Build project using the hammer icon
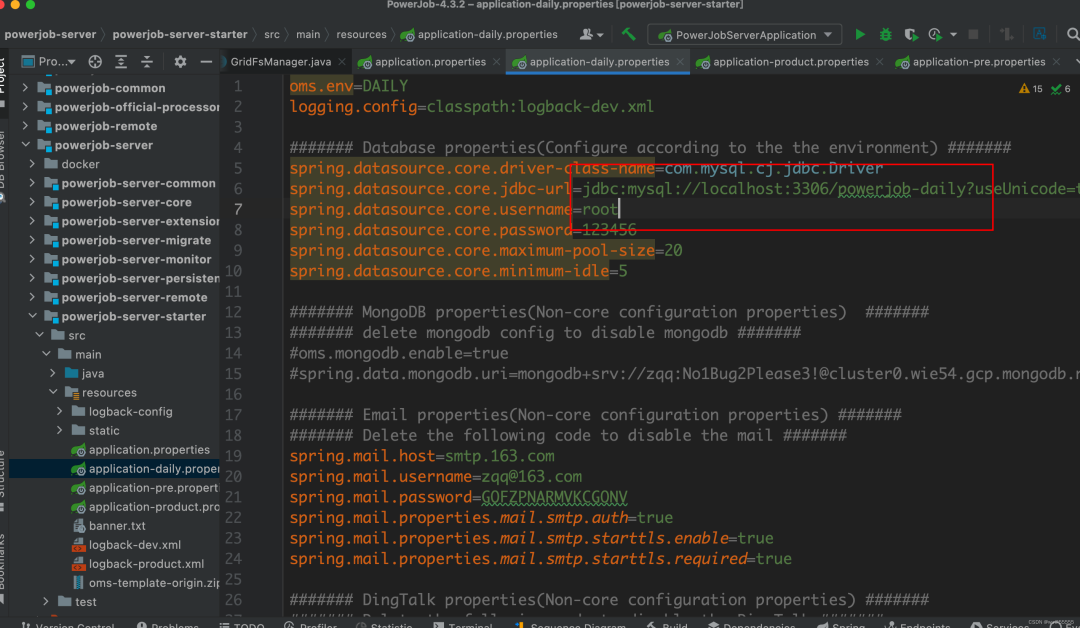Image resolution: width=1080 pixels, height=628 pixels. (628, 34)
